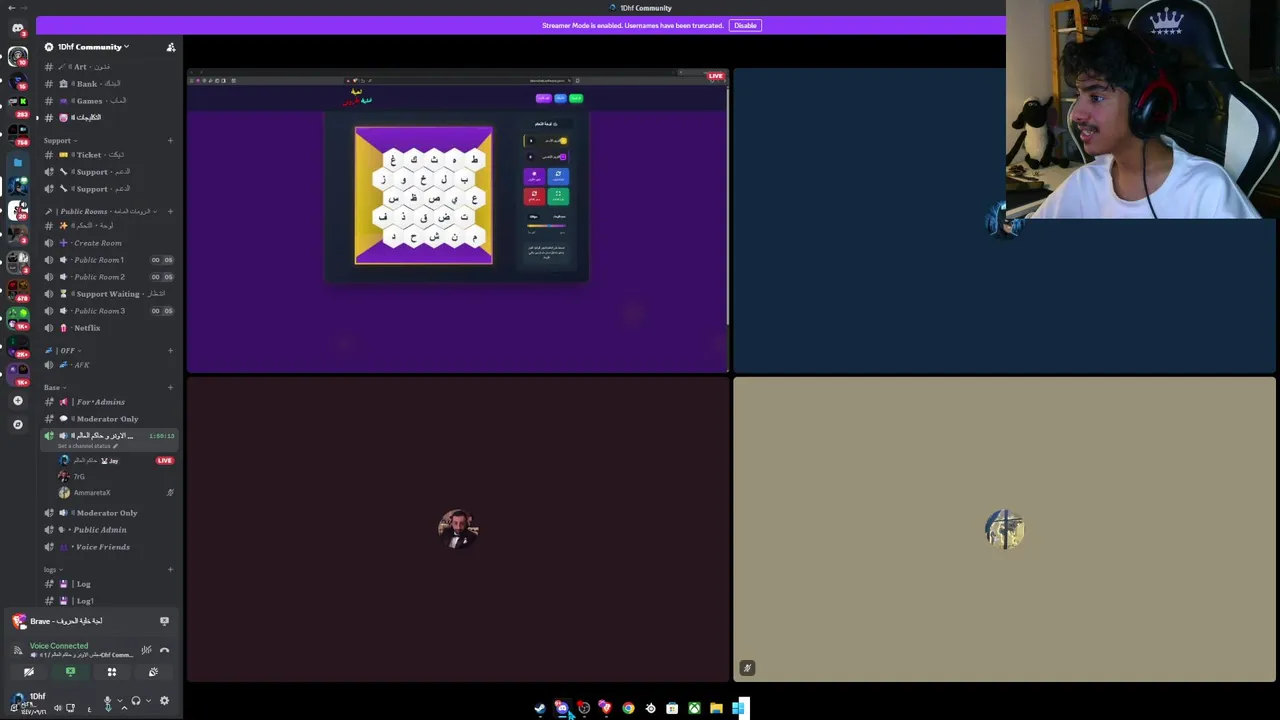Open the invite people icon next to the server name
1280x720 pixels.
(171, 47)
